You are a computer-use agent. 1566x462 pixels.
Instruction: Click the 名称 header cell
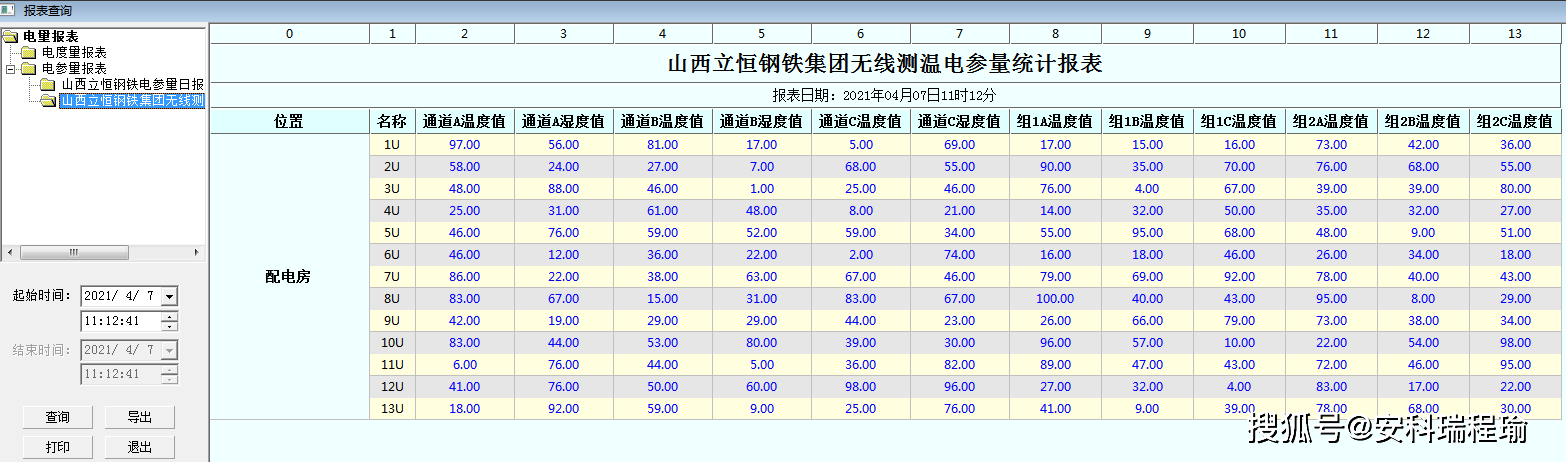(393, 121)
